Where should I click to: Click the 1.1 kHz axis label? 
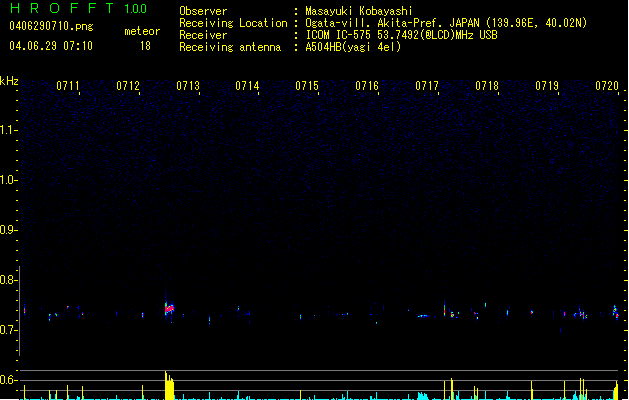tap(8, 130)
